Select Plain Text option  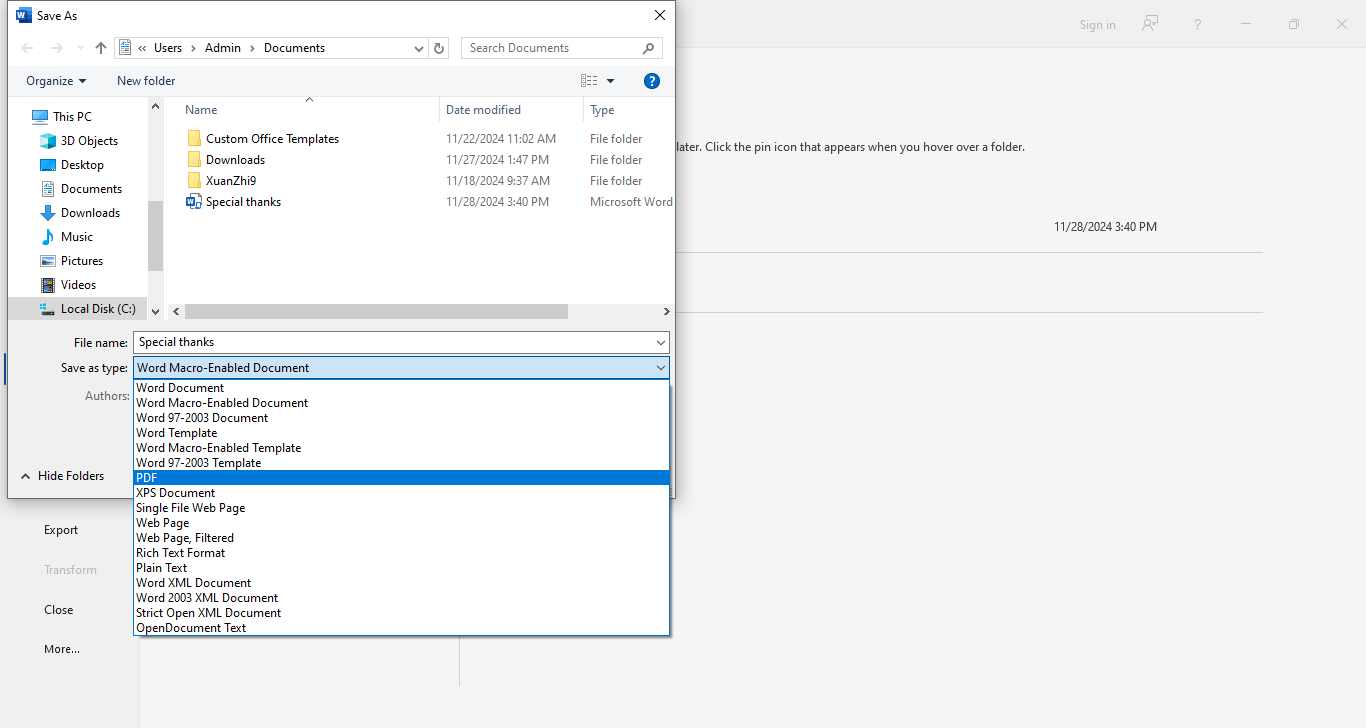click(401, 568)
